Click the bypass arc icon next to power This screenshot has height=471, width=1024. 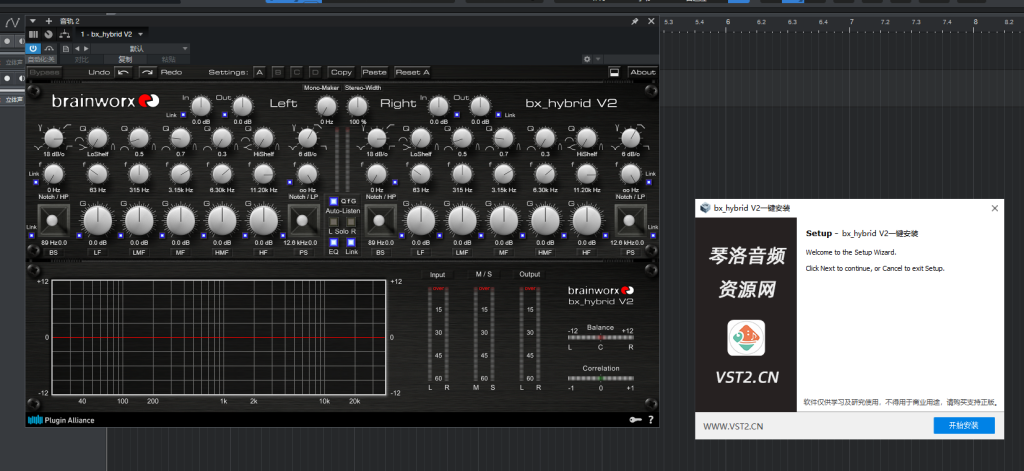48,48
